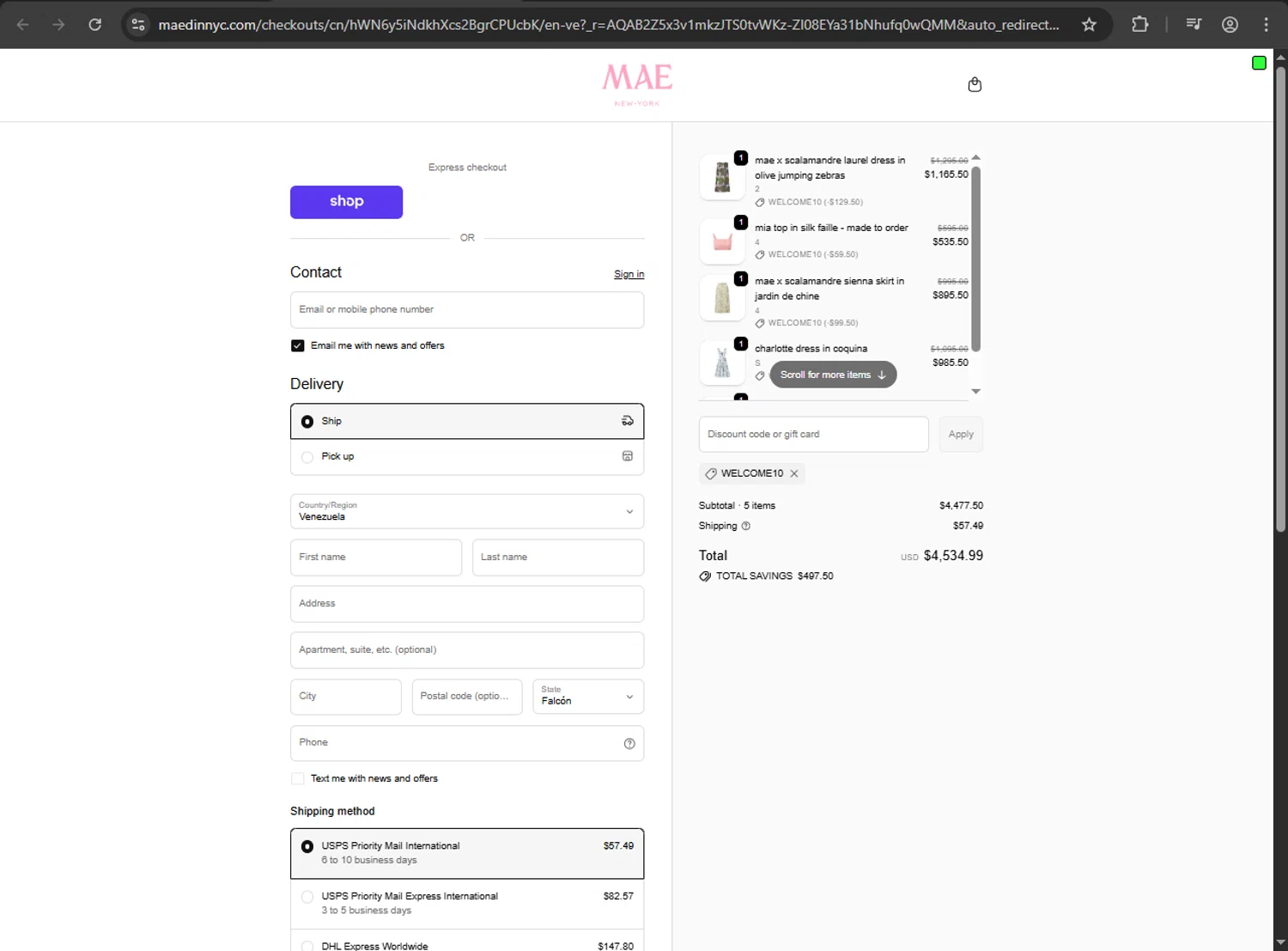This screenshot has width=1288, height=951.
Task: Open the browser media control icon
Action: tap(1194, 24)
